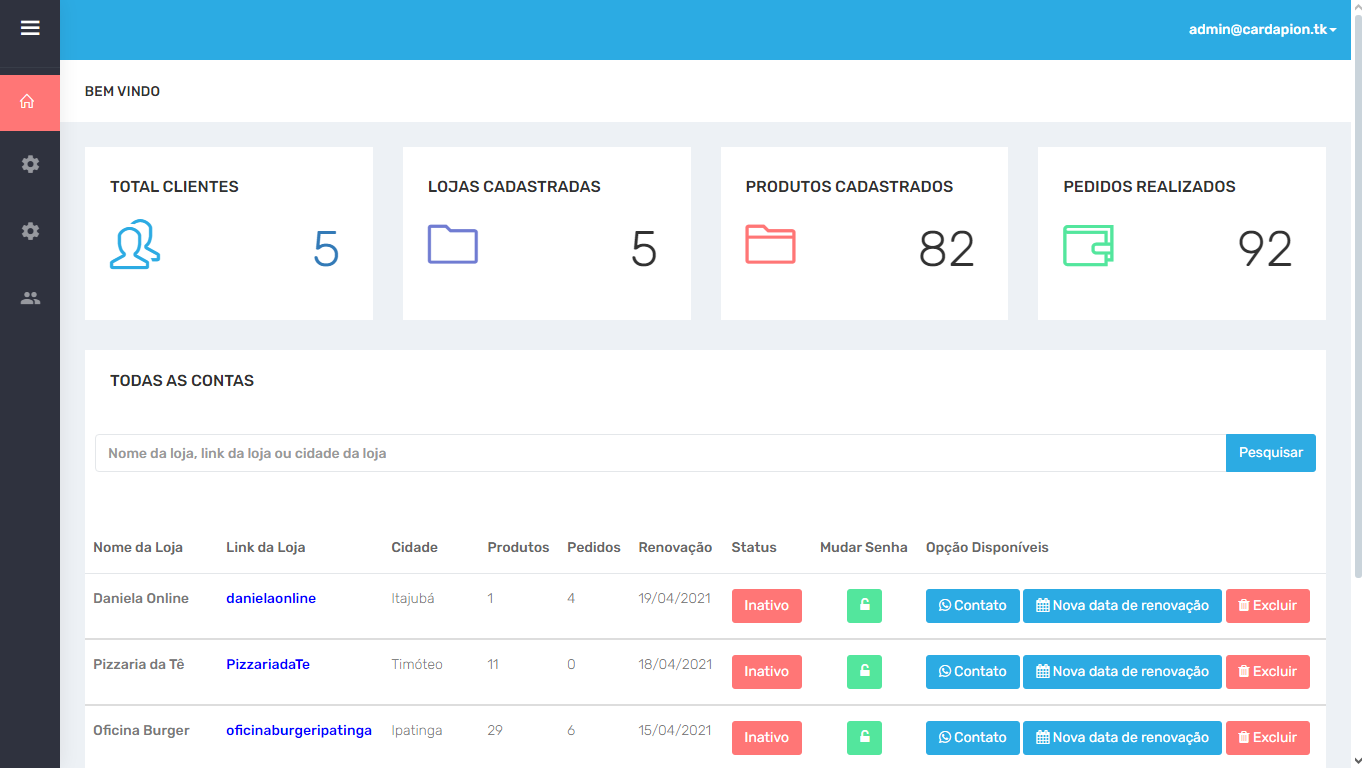Toggle Inativo status for Daniela Online

(x=766, y=606)
